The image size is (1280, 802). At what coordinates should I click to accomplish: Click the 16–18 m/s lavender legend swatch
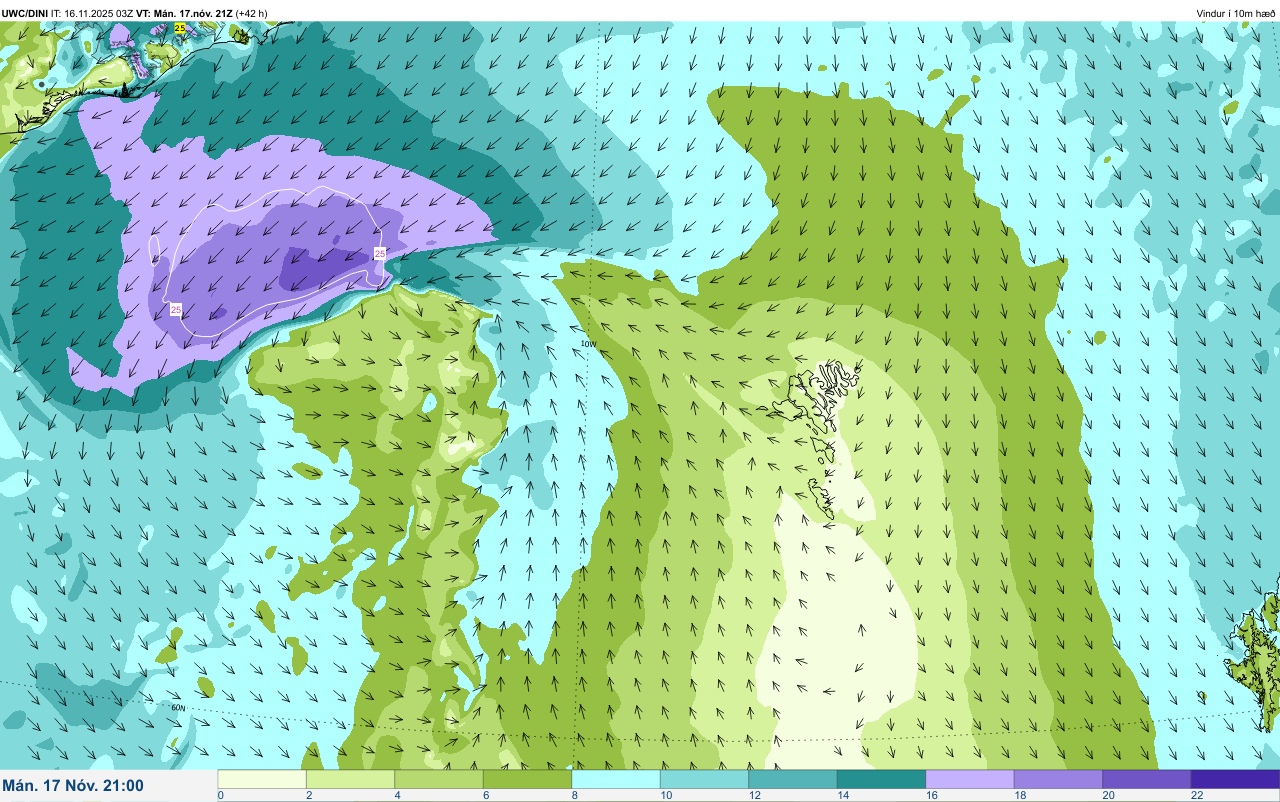click(970, 779)
